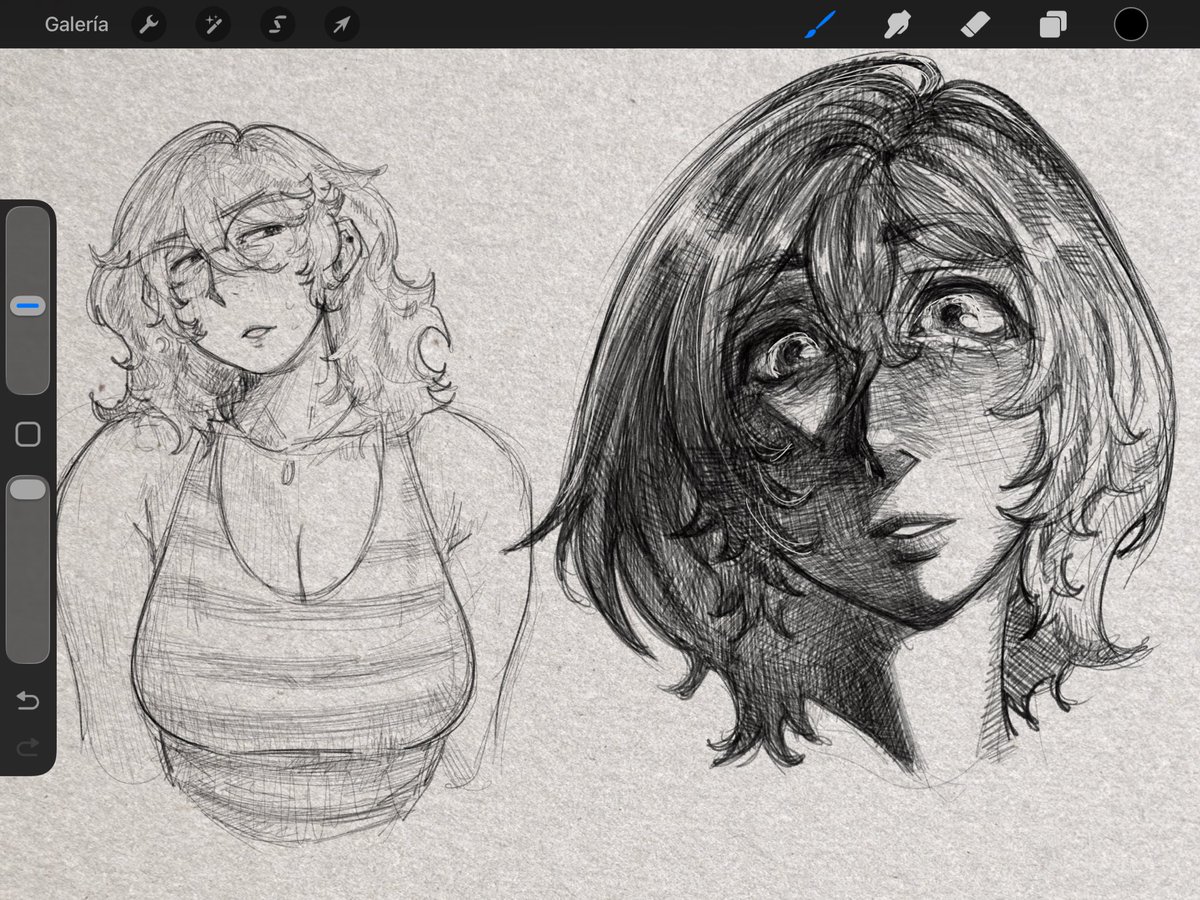This screenshot has height=900, width=1200.
Task: Open the Galería button
Action: (x=76, y=24)
